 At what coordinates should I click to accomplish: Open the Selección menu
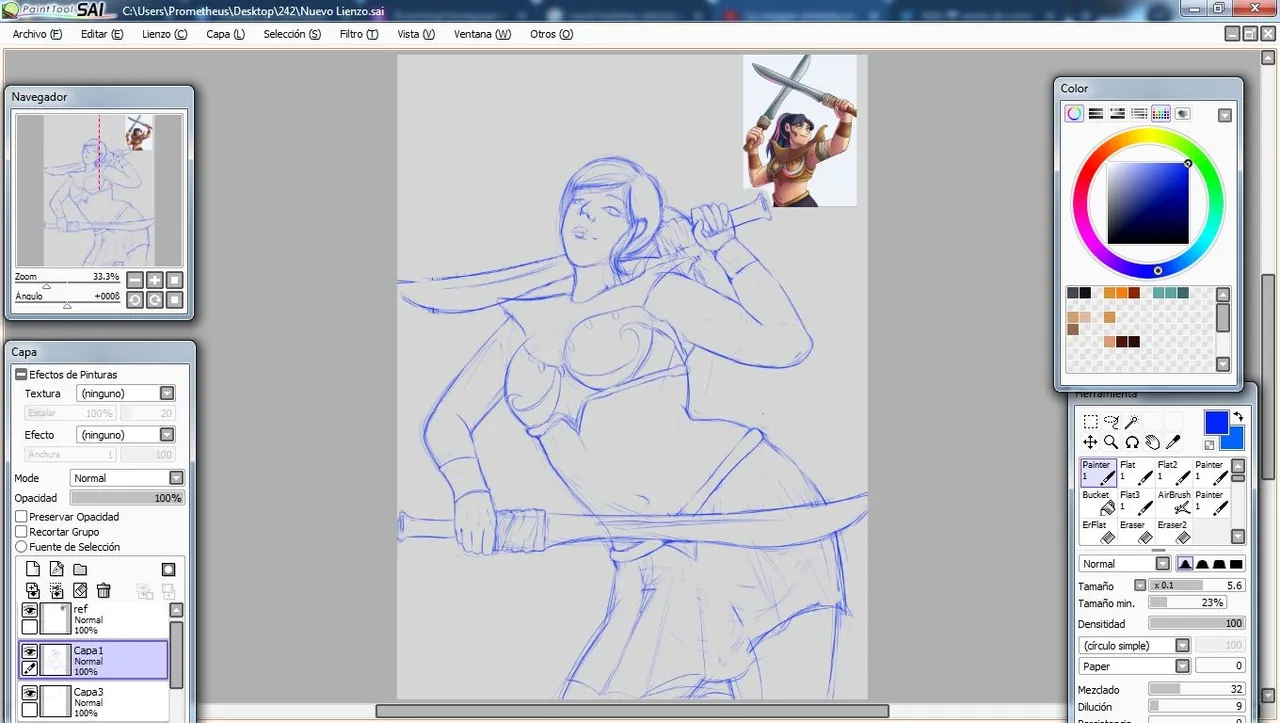pyautogui.click(x=292, y=34)
